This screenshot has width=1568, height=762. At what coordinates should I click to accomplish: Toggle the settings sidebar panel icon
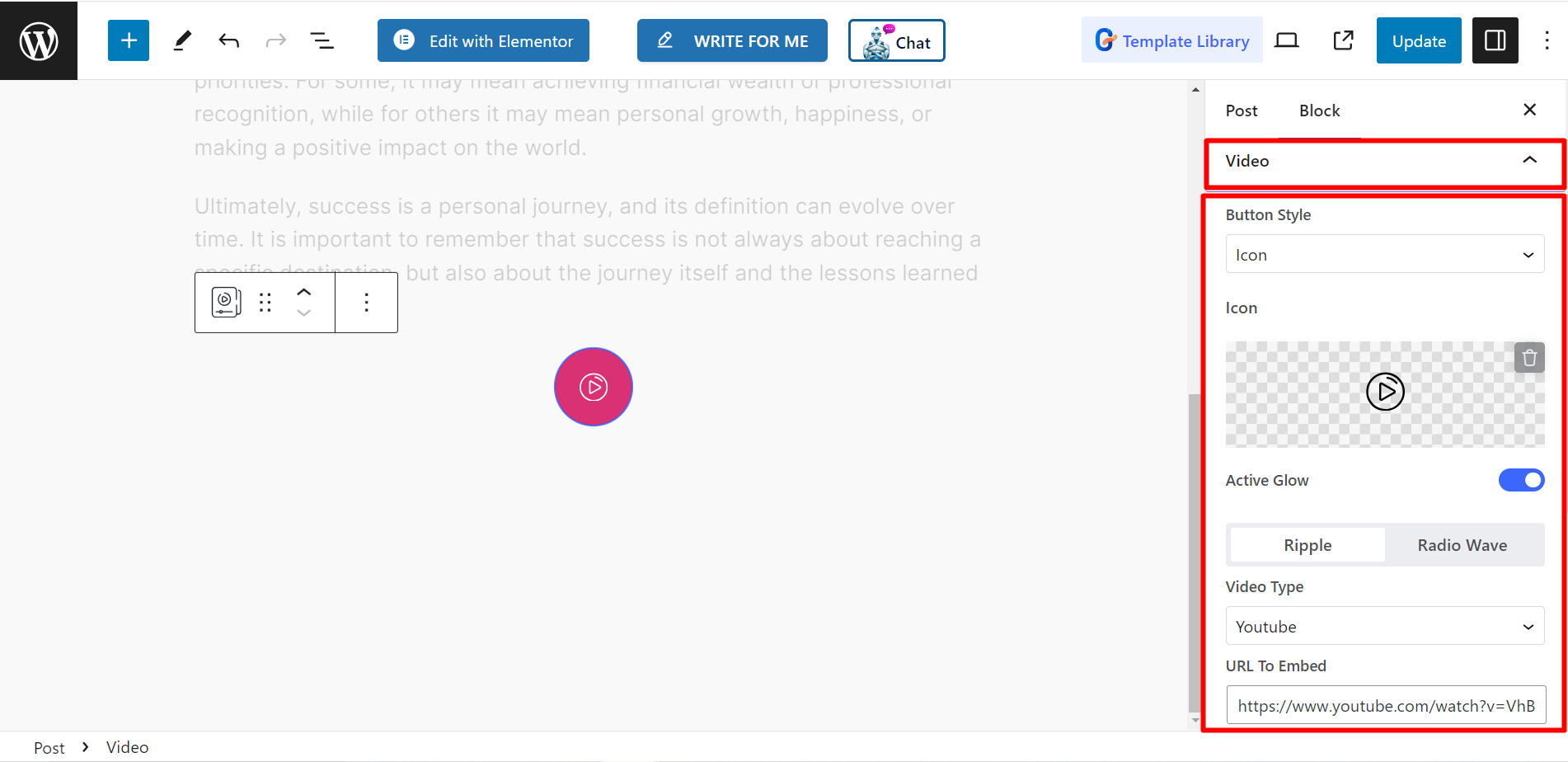click(x=1495, y=40)
